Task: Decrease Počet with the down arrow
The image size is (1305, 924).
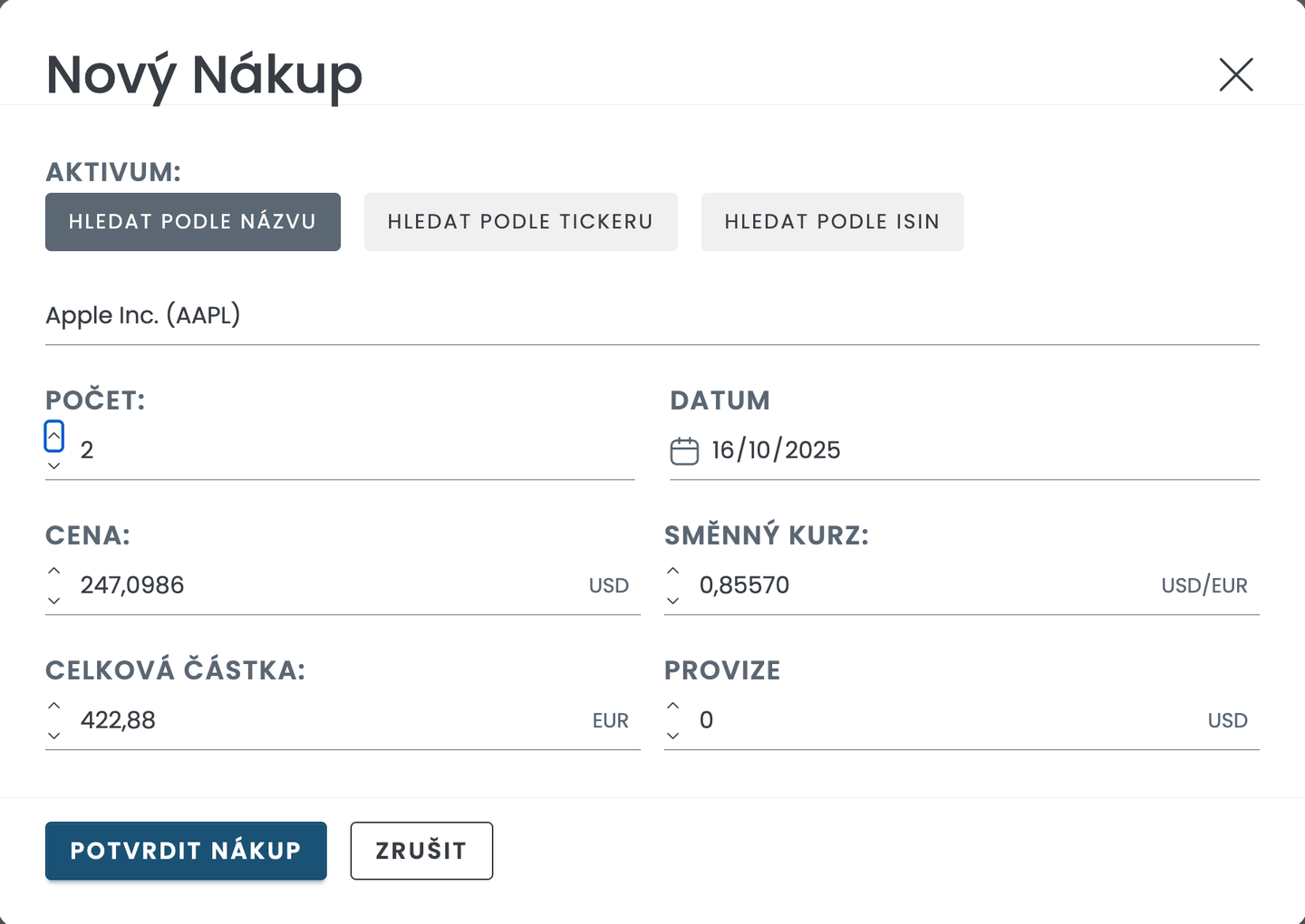Action: tap(54, 466)
